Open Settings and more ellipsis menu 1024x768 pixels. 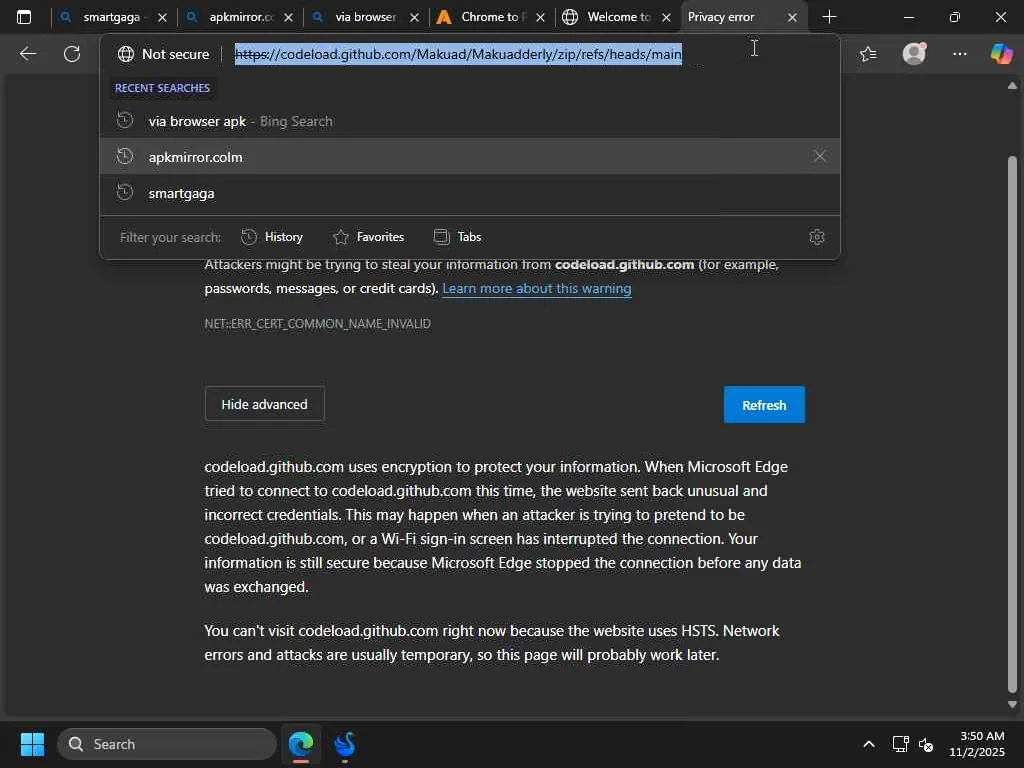pos(959,54)
